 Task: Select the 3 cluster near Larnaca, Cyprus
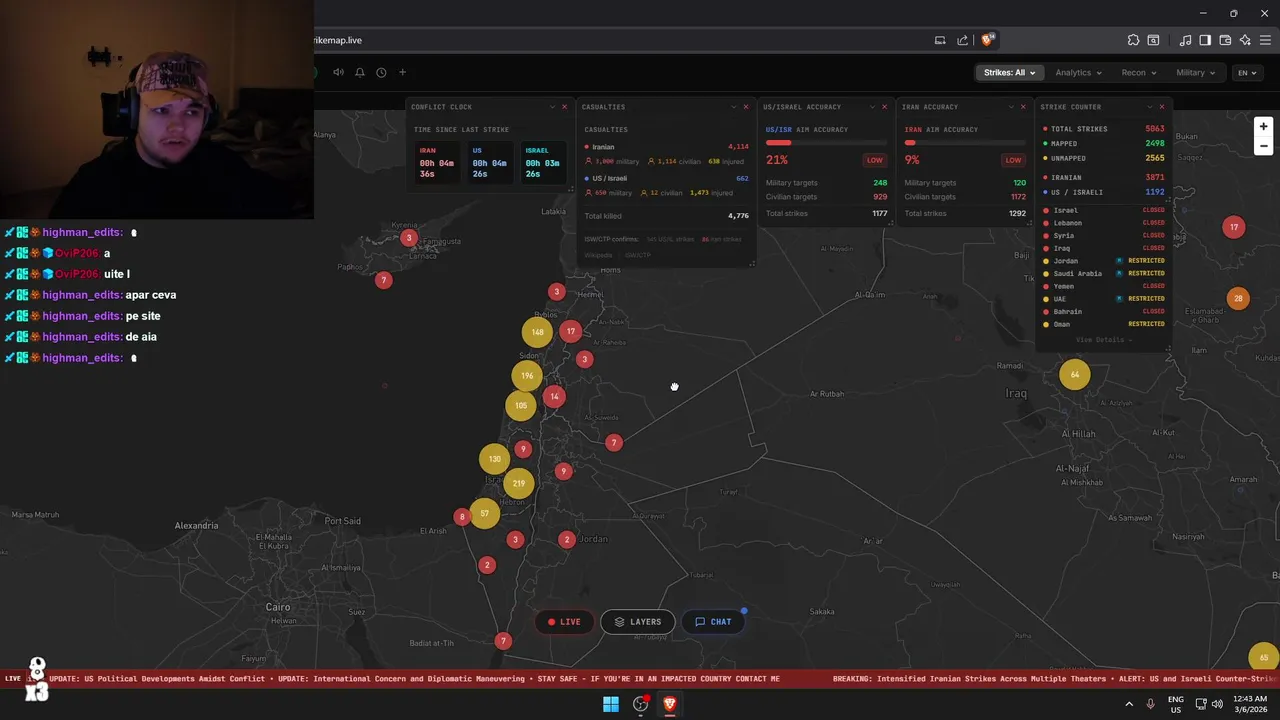(x=408, y=238)
